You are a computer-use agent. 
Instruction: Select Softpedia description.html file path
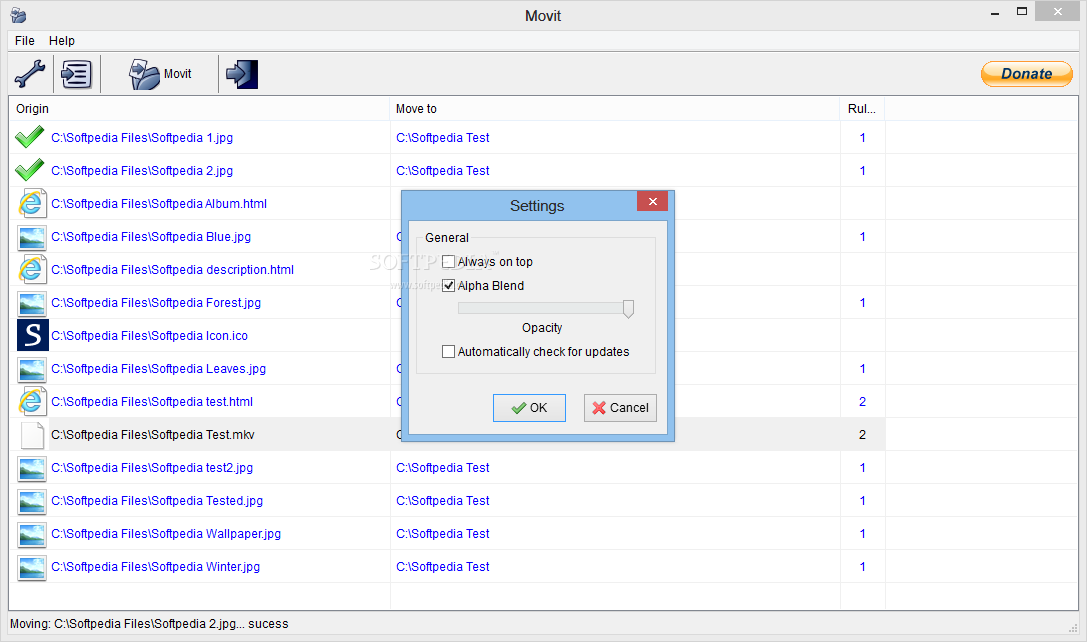tap(173, 270)
